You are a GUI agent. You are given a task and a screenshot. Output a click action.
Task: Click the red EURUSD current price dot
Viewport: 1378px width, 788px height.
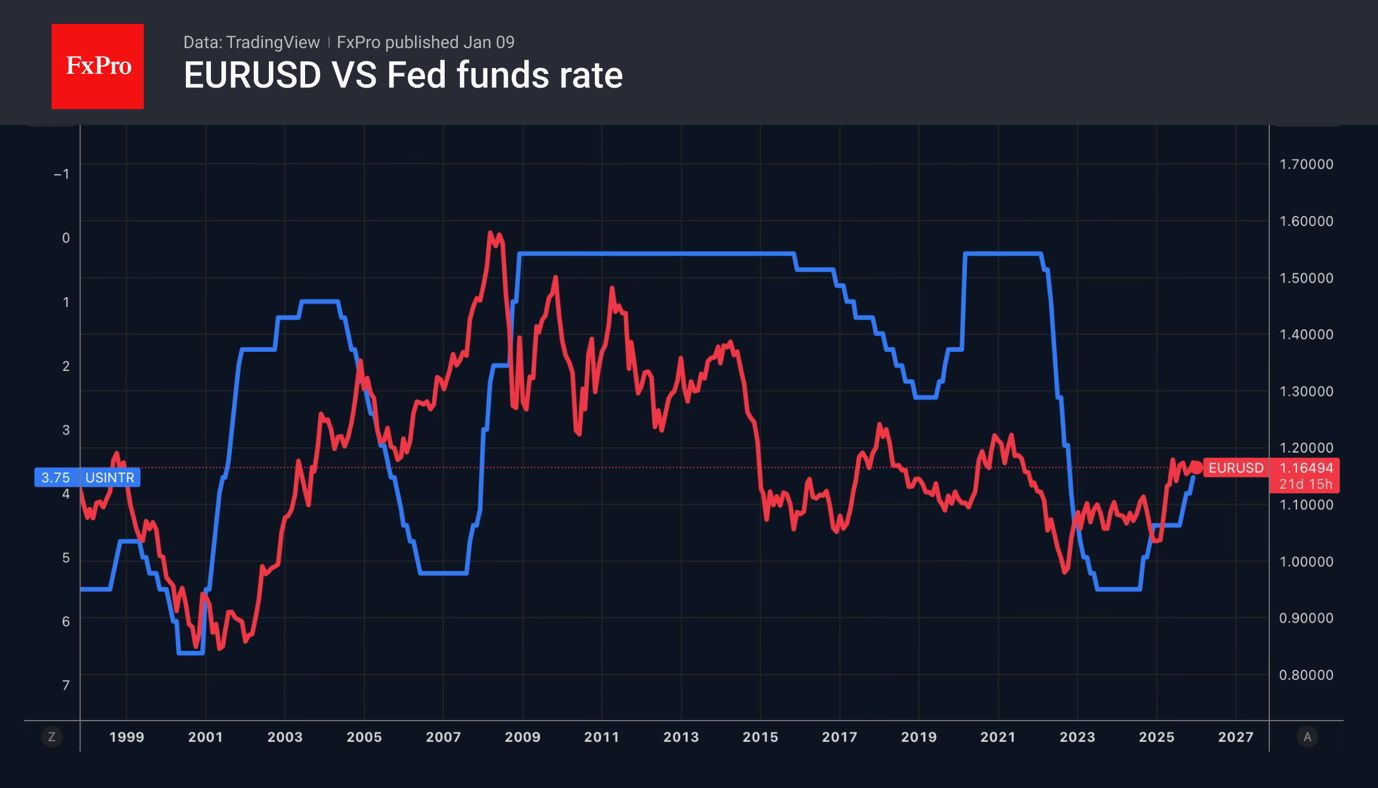pos(1196,468)
